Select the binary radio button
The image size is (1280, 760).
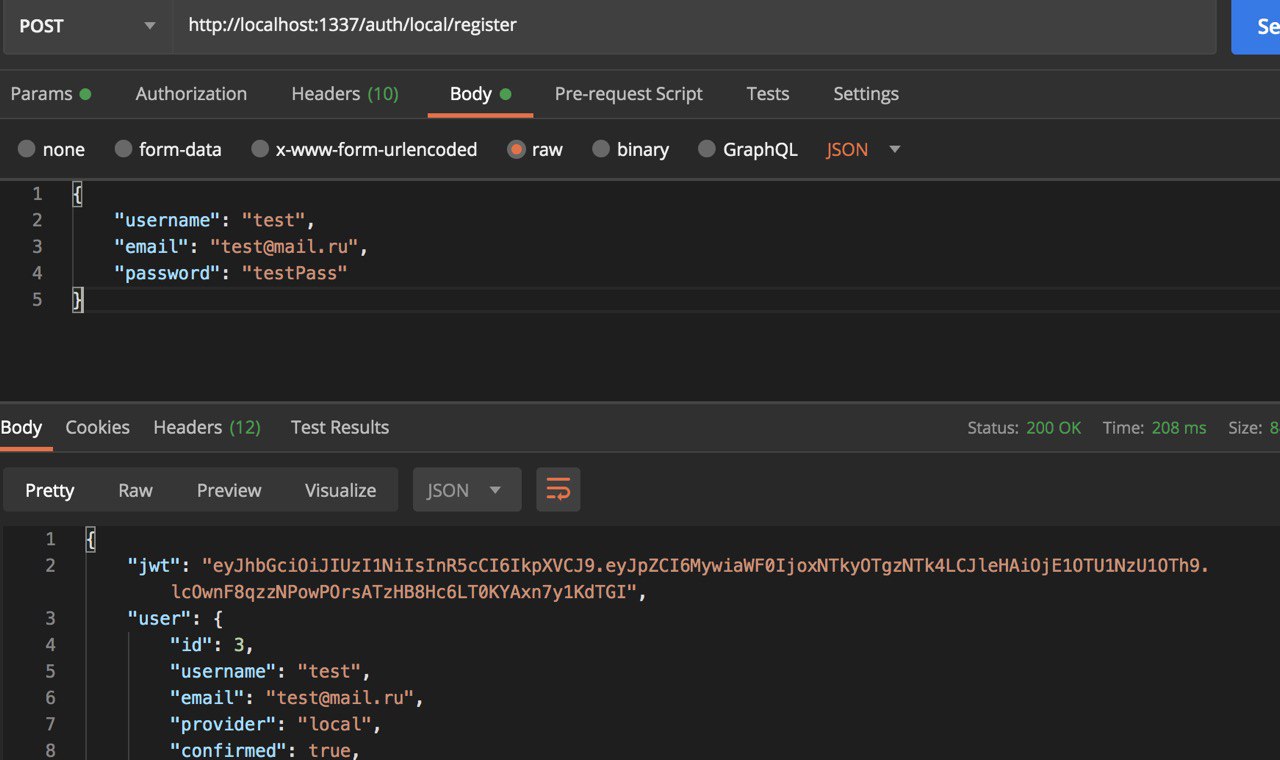pos(601,149)
